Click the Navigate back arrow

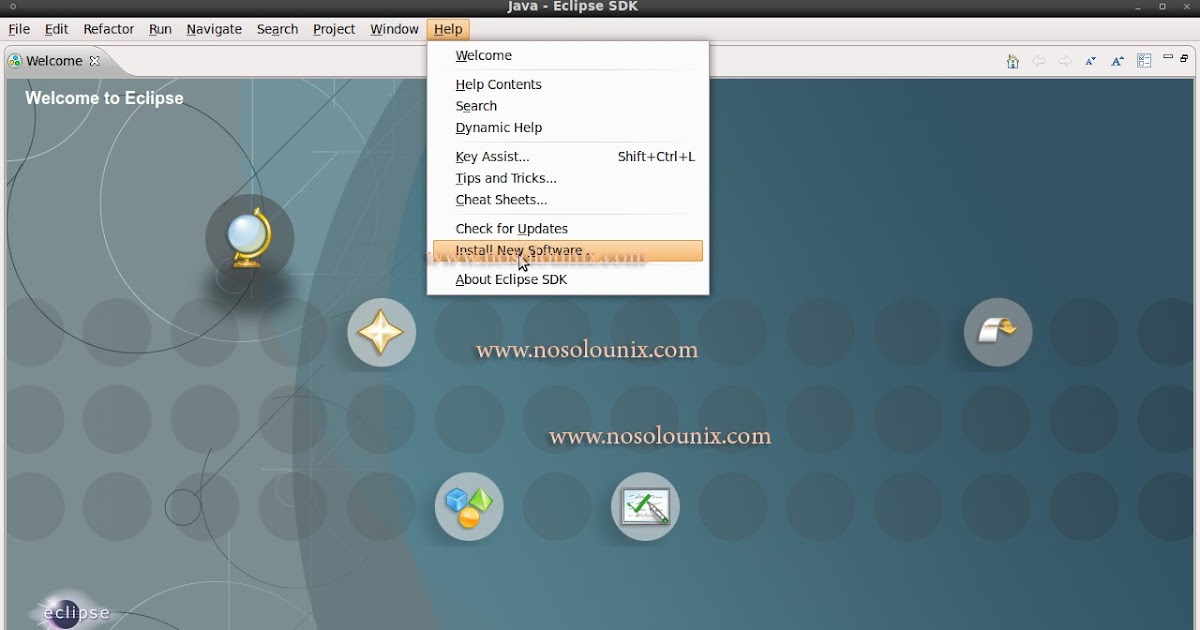[1038, 61]
